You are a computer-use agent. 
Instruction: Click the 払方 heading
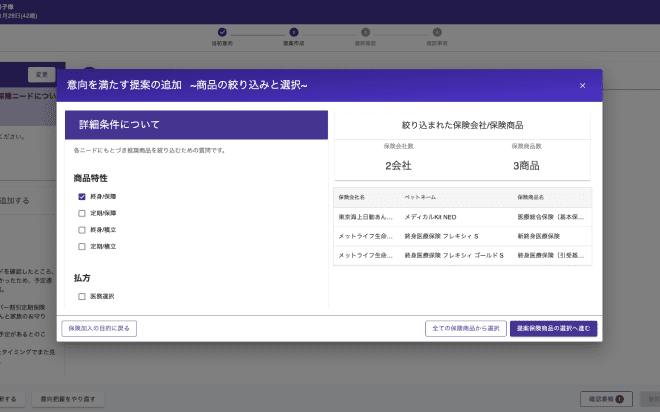tap(82, 278)
